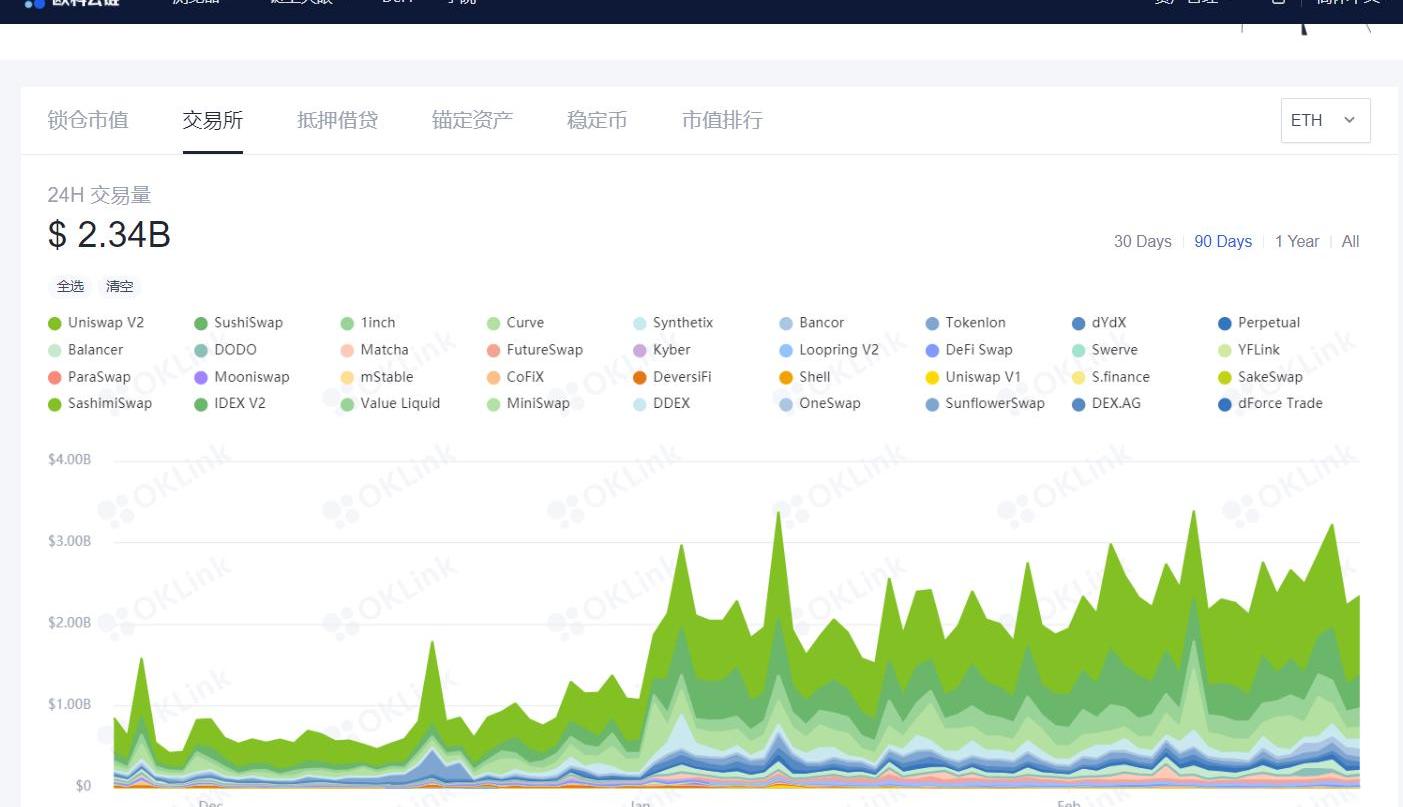Open the 抵押借贷 tab
1403x807 pixels.
(337, 120)
